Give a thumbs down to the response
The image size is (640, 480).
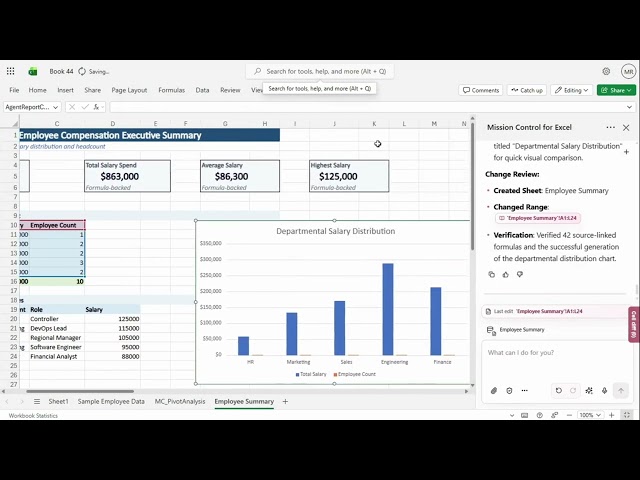point(520,275)
